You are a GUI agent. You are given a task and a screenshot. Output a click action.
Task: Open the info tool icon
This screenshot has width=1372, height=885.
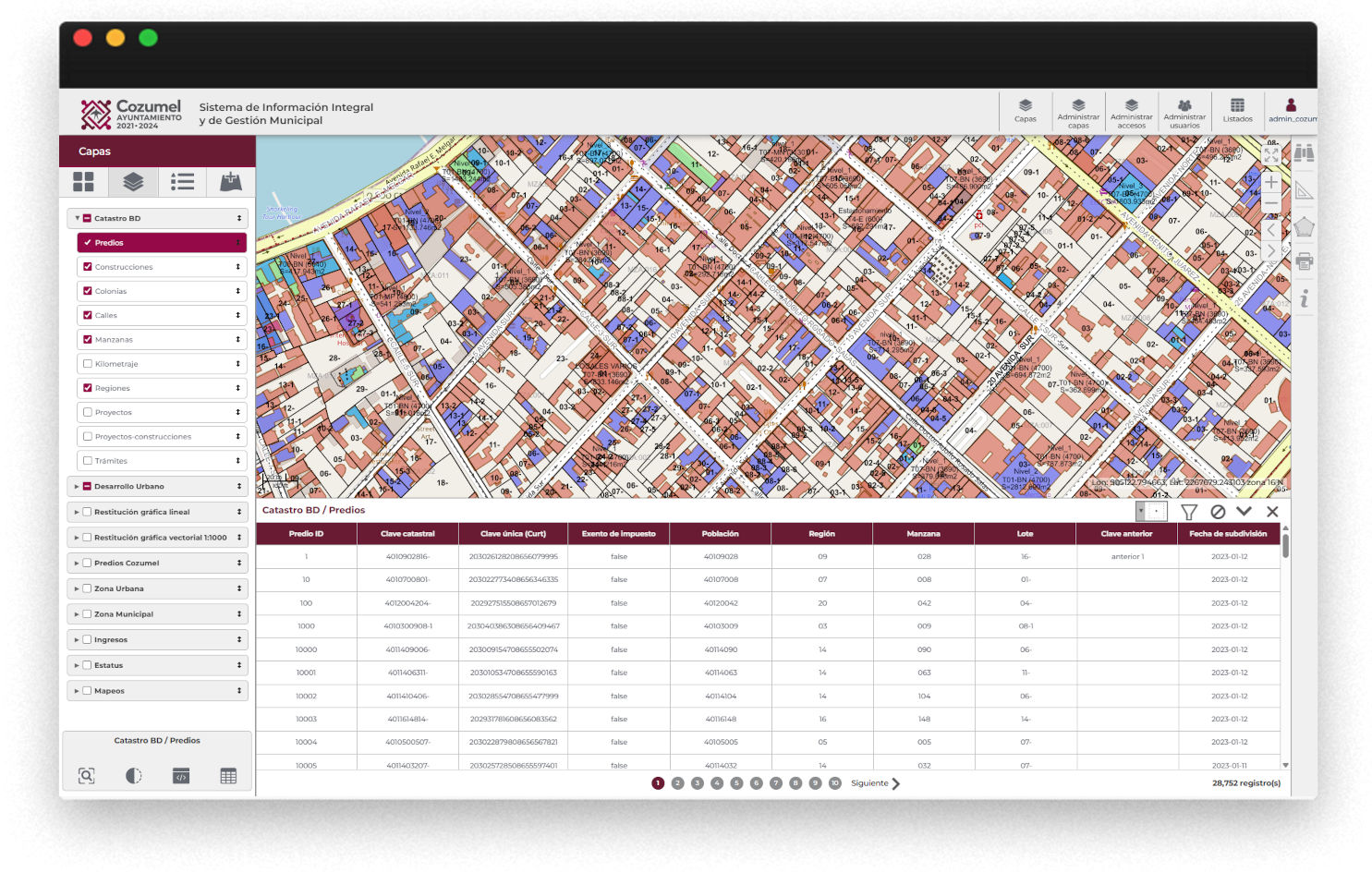tap(1304, 298)
